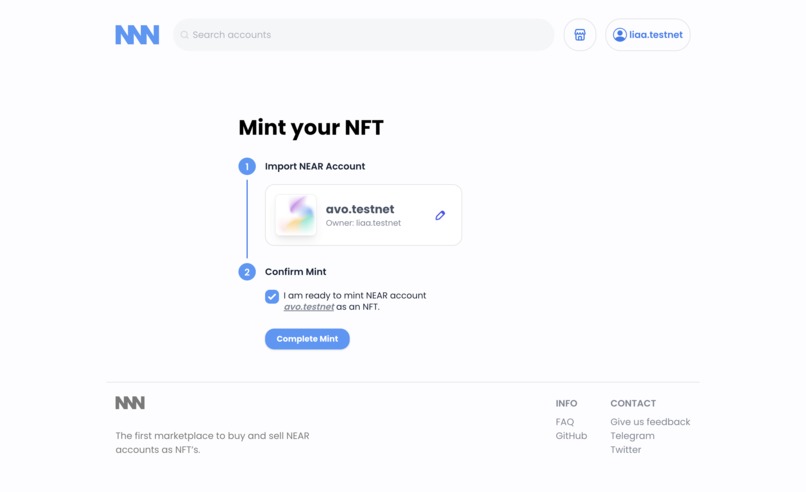Open the Twitter footer link
This screenshot has height=492, width=806.
[626, 450]
